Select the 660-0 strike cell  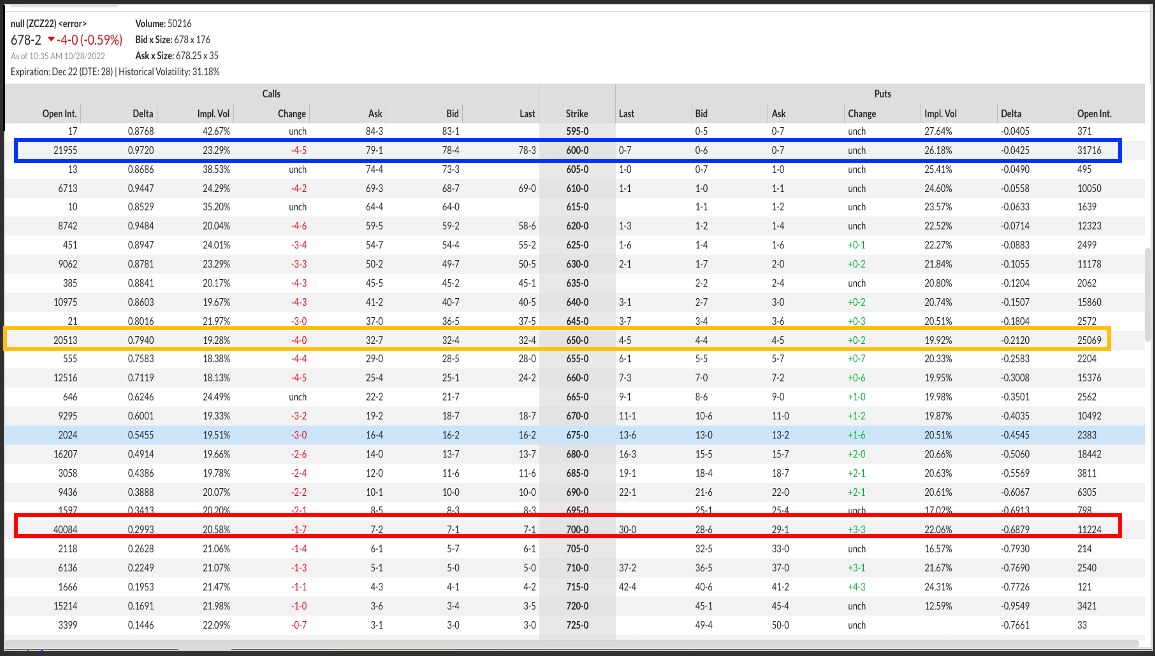(x=577, y=378)
